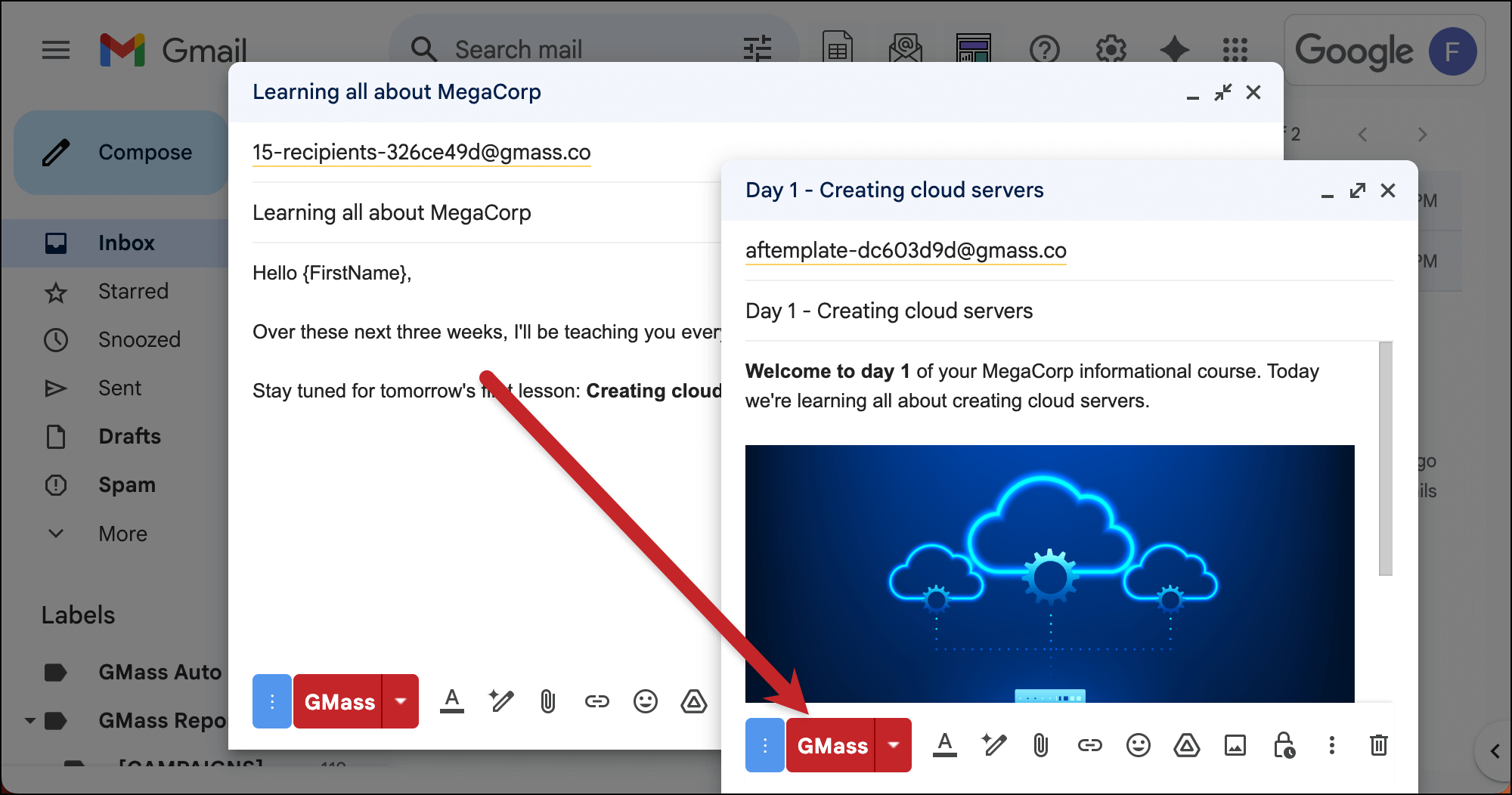Image resolution: width=1512 pixels, height=795 pixels.
Task: Insert emoji in Day 1 compose toolbar
Action: pos(1138,746)
